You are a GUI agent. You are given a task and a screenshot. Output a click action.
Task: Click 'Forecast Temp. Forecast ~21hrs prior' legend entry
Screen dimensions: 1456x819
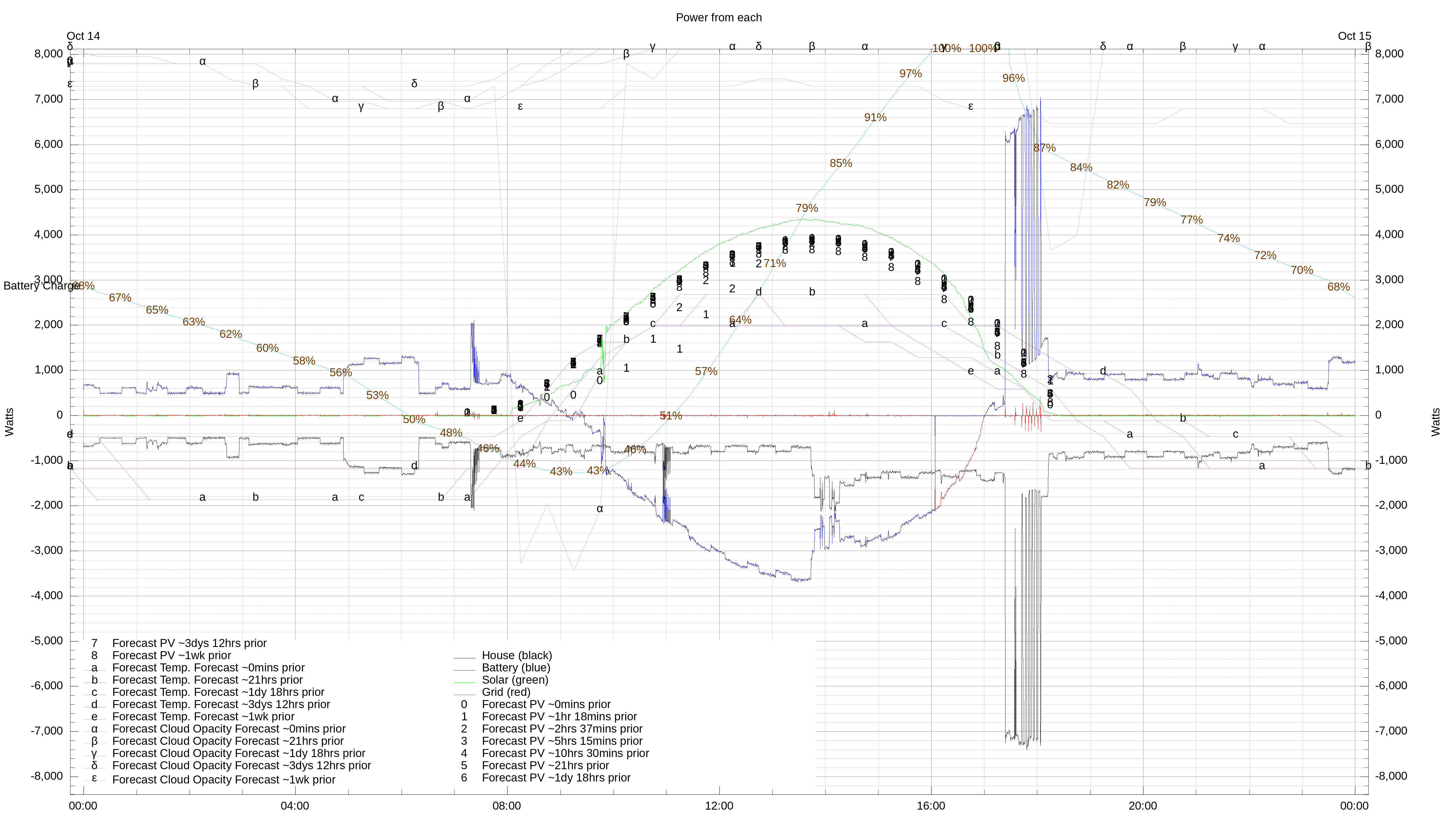[207, 680]
